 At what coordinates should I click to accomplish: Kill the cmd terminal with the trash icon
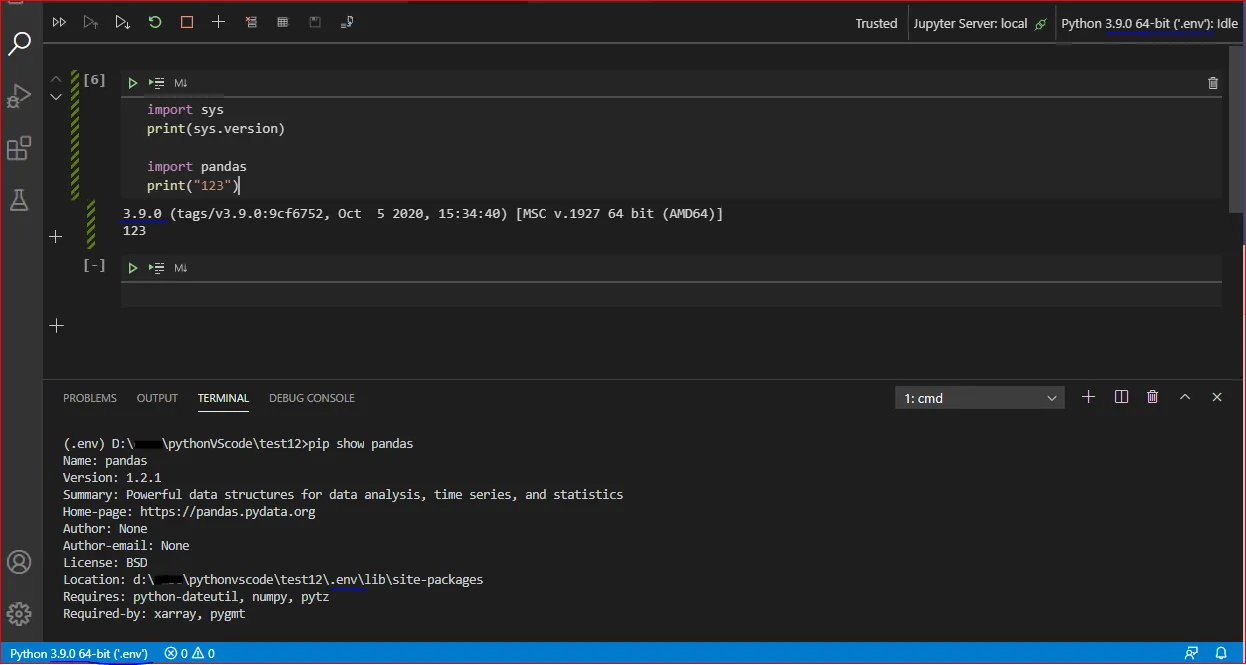(x=1152, y=397)
